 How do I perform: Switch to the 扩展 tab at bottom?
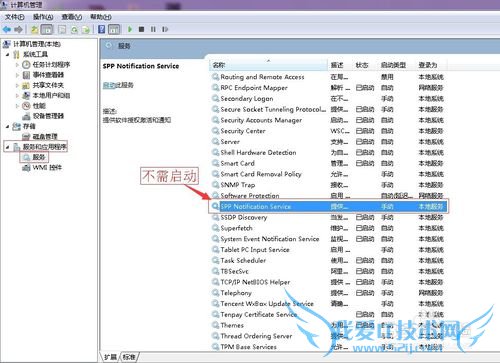click(x=110, y=357)
